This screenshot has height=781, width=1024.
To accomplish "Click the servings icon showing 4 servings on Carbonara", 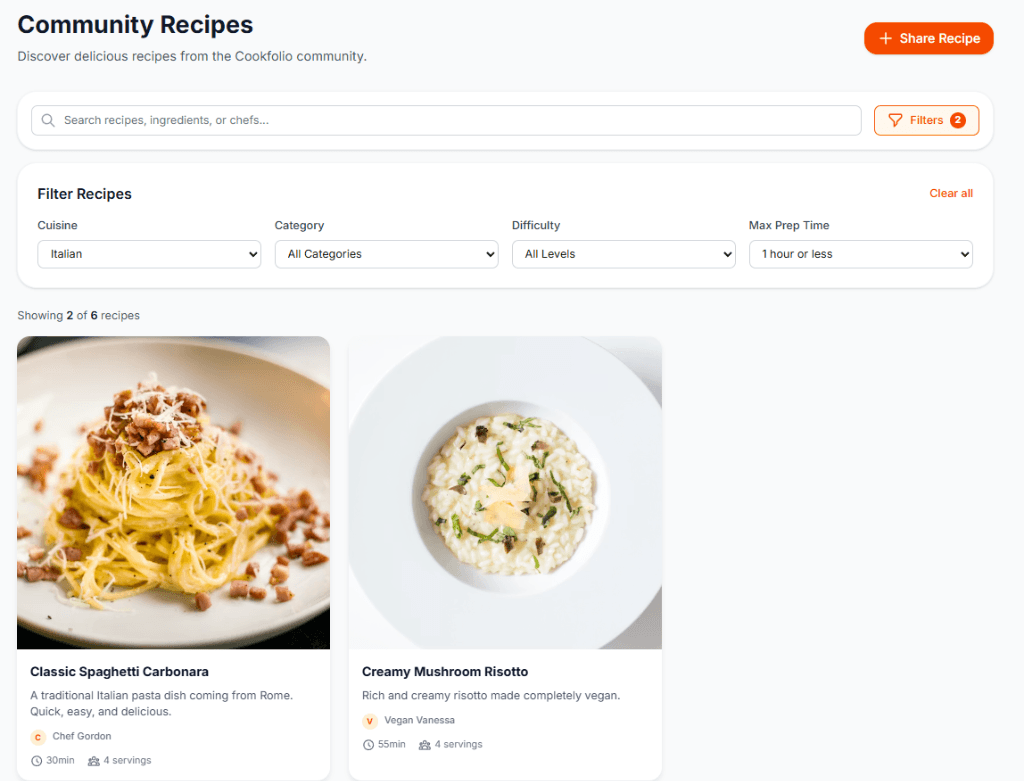I will click(96, 760).
